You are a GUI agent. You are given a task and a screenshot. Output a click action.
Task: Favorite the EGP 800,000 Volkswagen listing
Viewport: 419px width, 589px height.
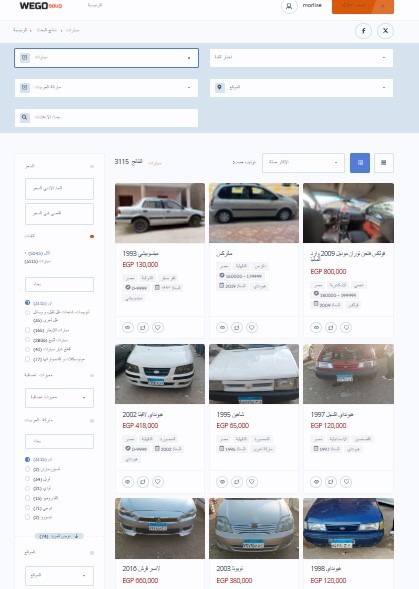point(346,328)
